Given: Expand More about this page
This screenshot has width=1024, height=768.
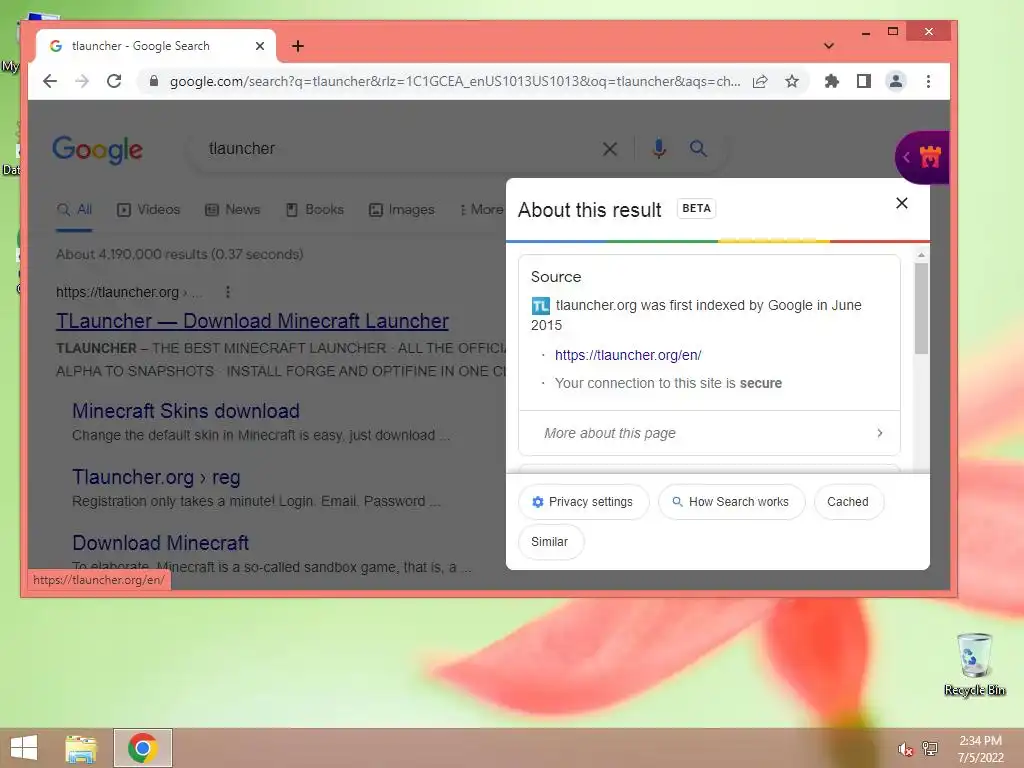Looking at the screenshot, I should [709, 433].
